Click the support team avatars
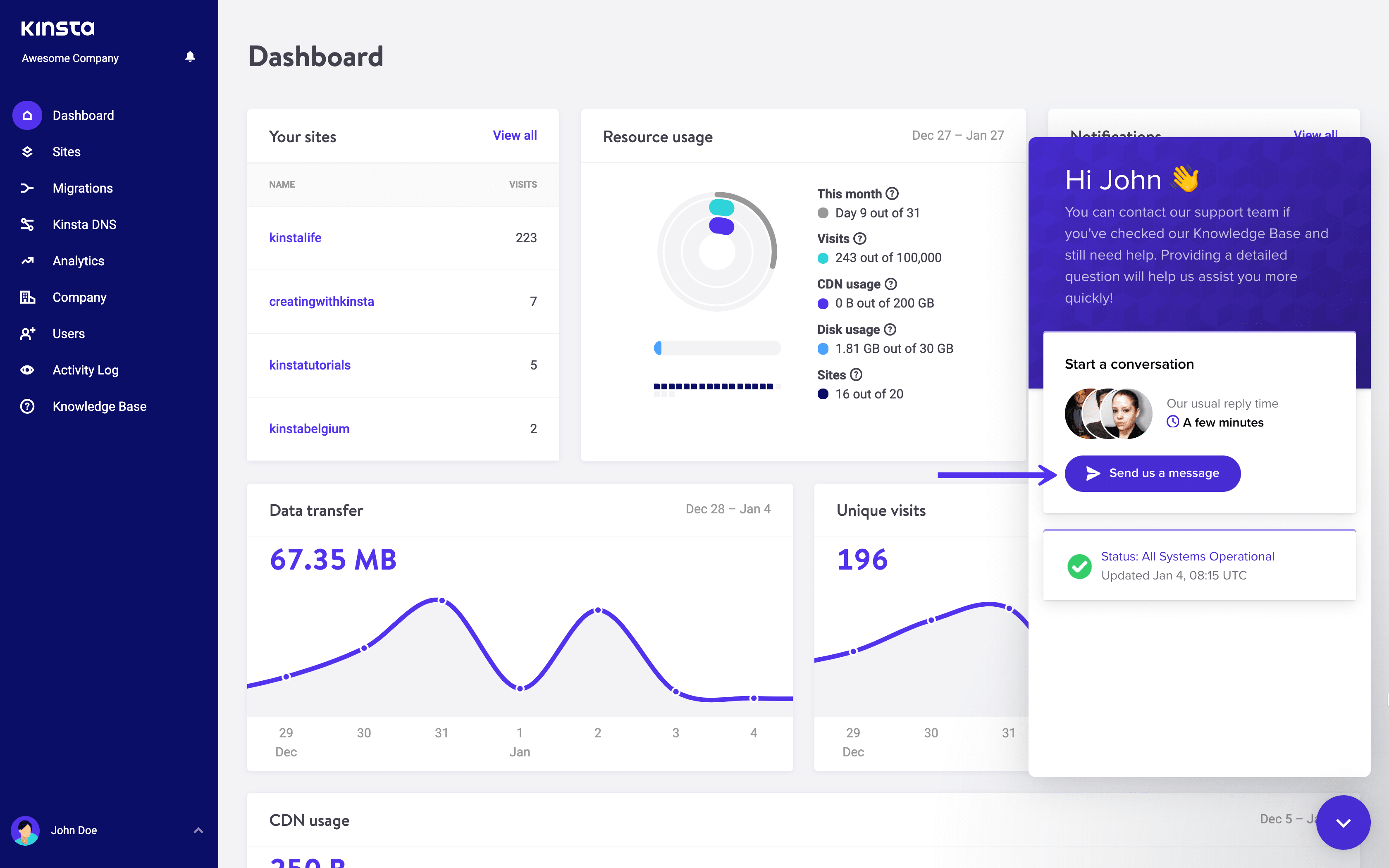 point(1108,413)
